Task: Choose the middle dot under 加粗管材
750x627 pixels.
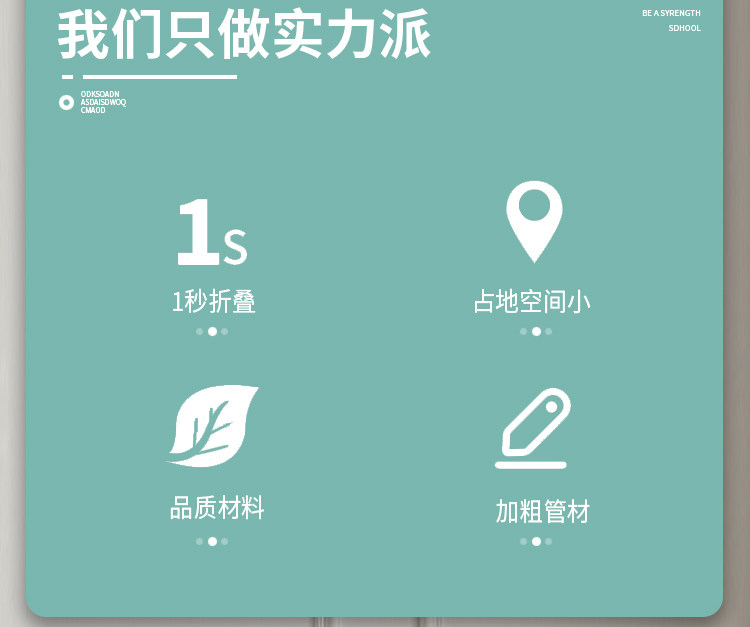Action: [536, 541]
